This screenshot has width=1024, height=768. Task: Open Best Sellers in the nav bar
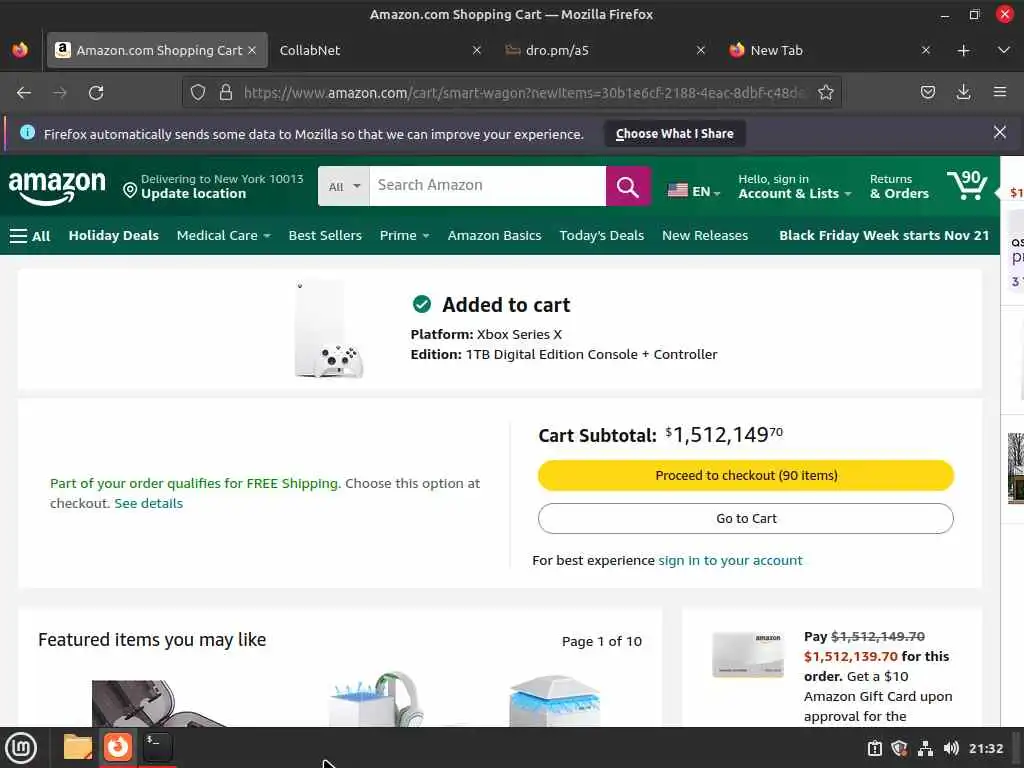tap(325, 236)
